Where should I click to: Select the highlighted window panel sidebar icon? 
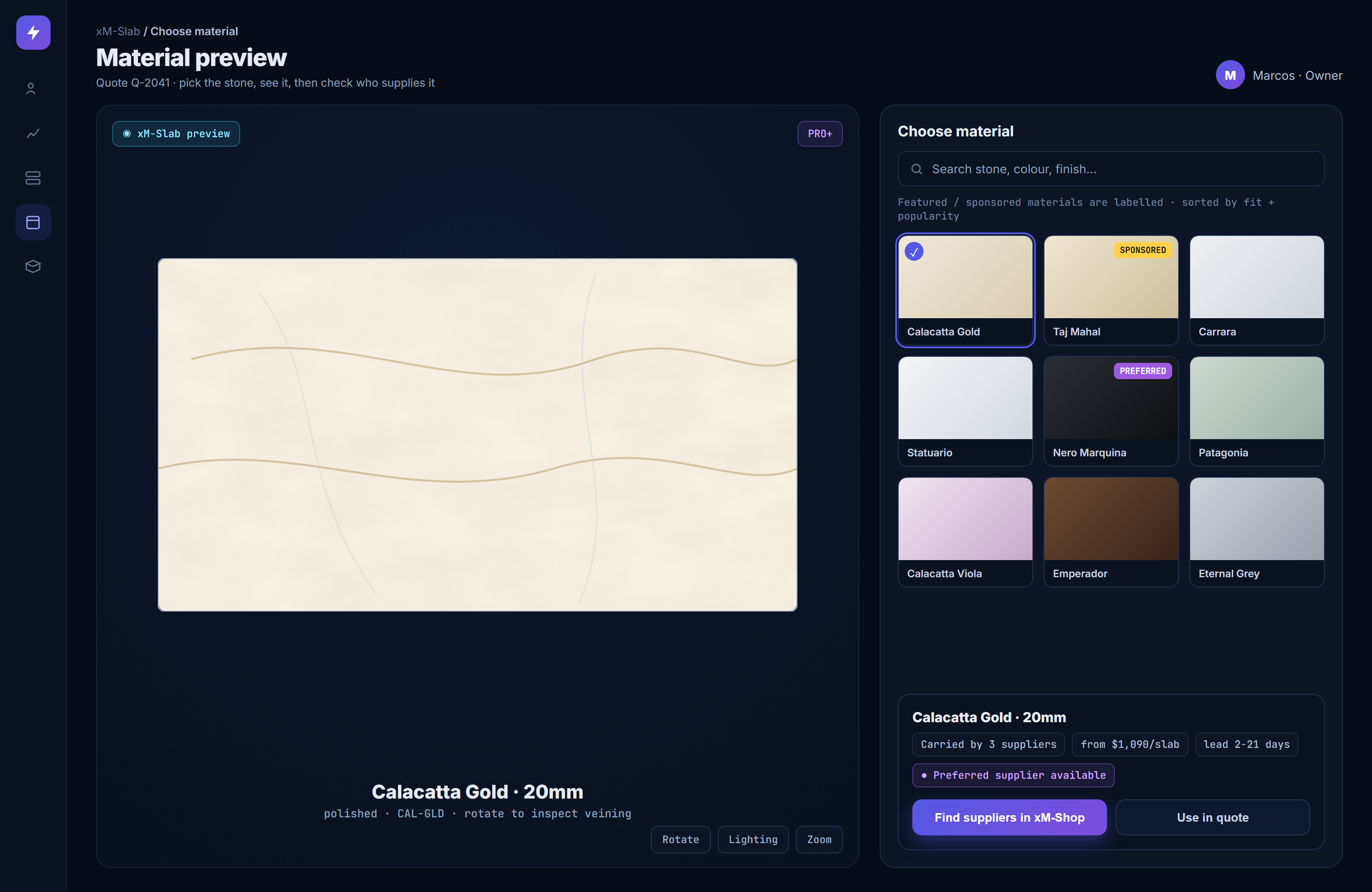pos(33,222)
